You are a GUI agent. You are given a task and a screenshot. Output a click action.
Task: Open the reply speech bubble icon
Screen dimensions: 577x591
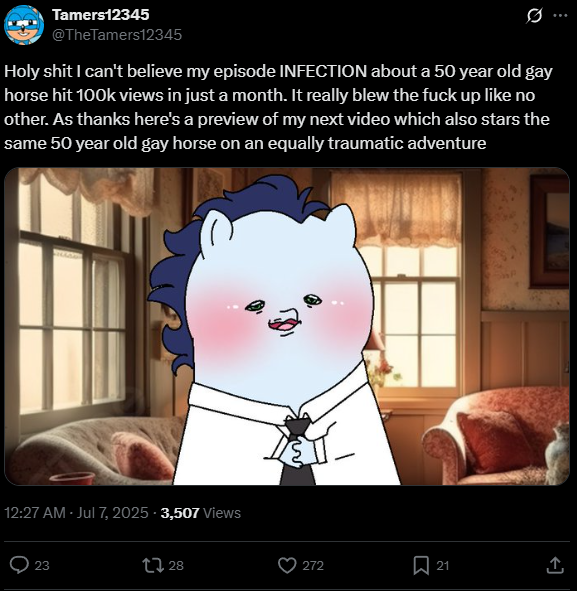point(19,565)
